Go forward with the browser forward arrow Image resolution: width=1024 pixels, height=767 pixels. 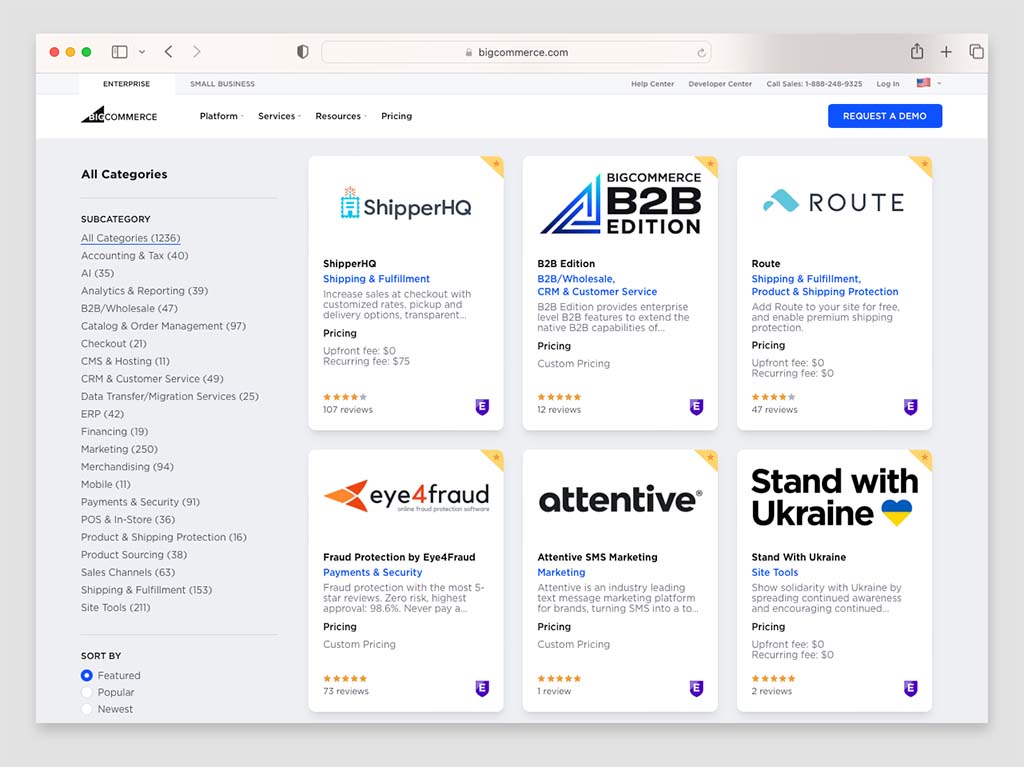(x=197, y=52)
